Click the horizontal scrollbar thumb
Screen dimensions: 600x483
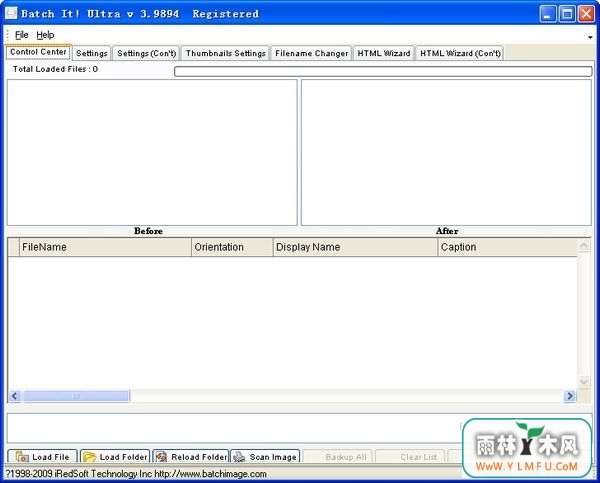tap(76, 396)
